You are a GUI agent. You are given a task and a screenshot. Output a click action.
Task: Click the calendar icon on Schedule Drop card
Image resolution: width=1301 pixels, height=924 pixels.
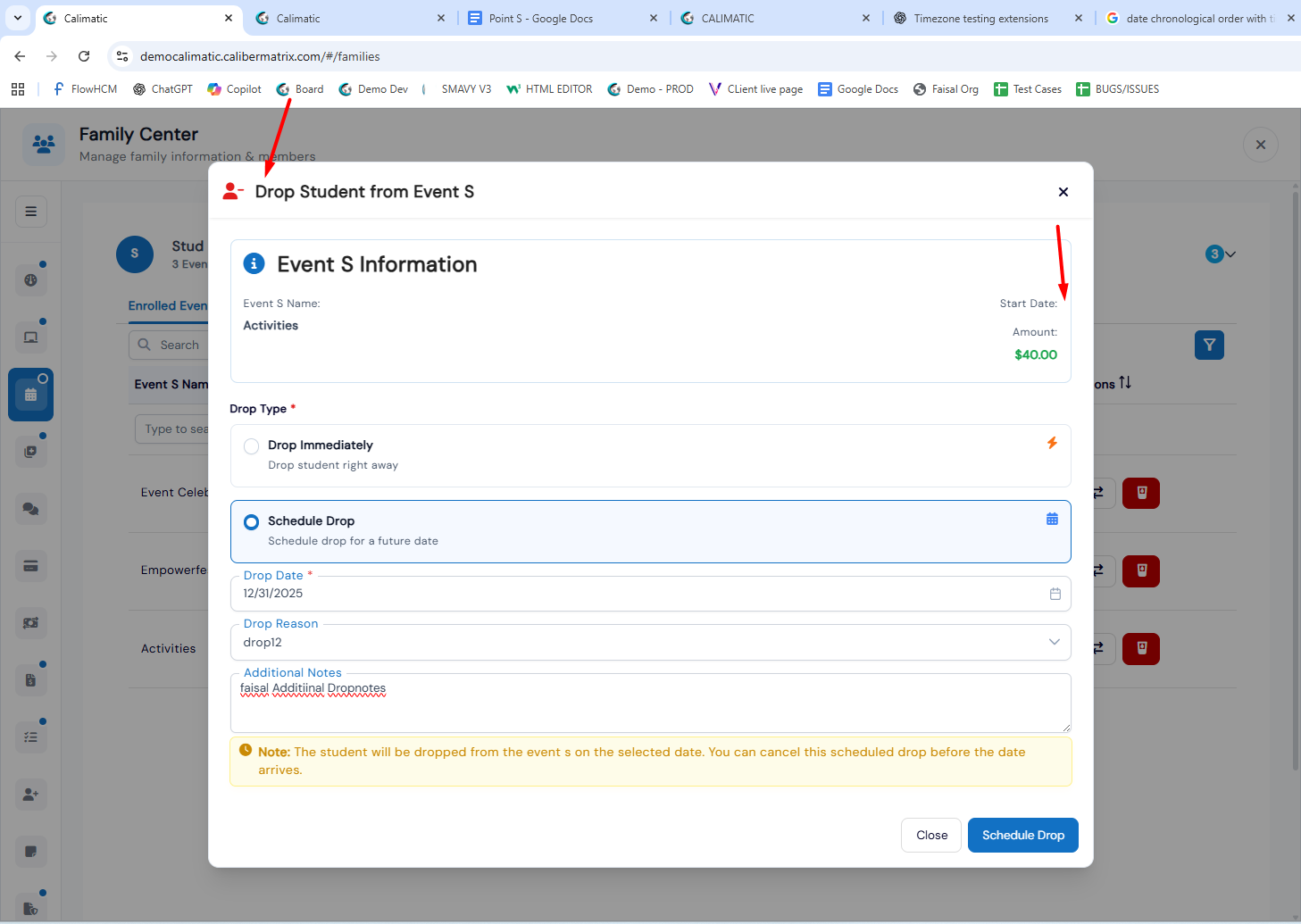1052,519
